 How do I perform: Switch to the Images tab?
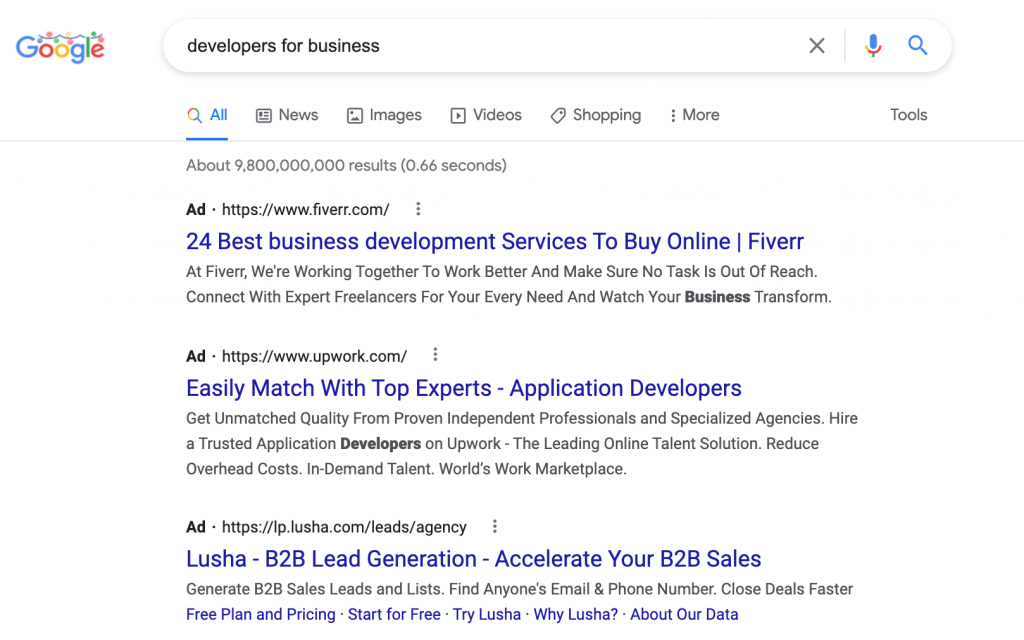(384, 116)
